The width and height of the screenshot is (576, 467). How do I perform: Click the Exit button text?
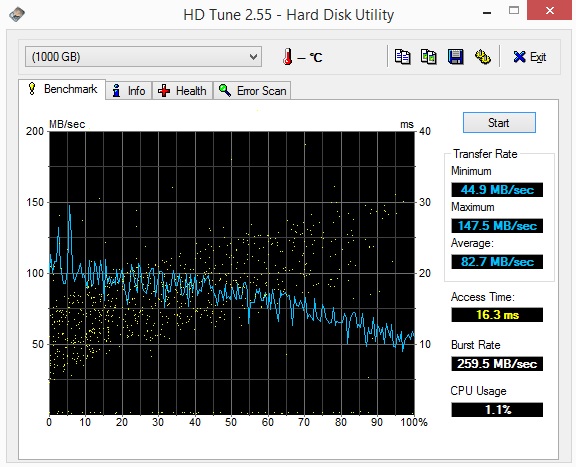point(538,57)
